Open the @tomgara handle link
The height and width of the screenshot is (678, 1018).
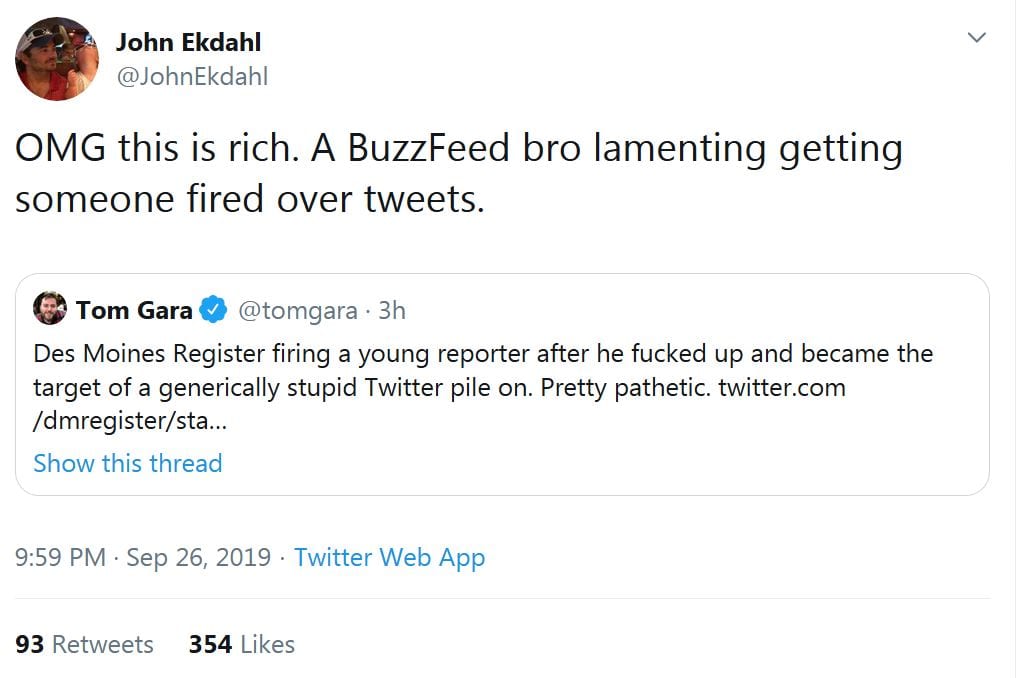(x=297, y=310)
